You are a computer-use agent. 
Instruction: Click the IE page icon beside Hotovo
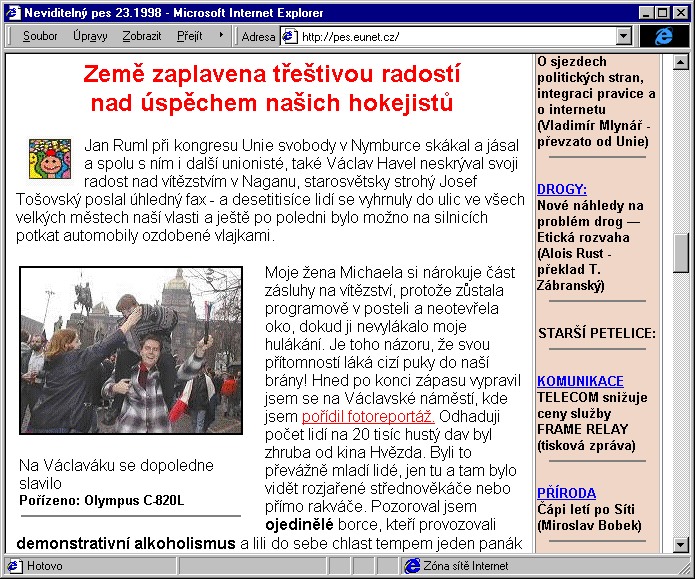click(15, 566)
